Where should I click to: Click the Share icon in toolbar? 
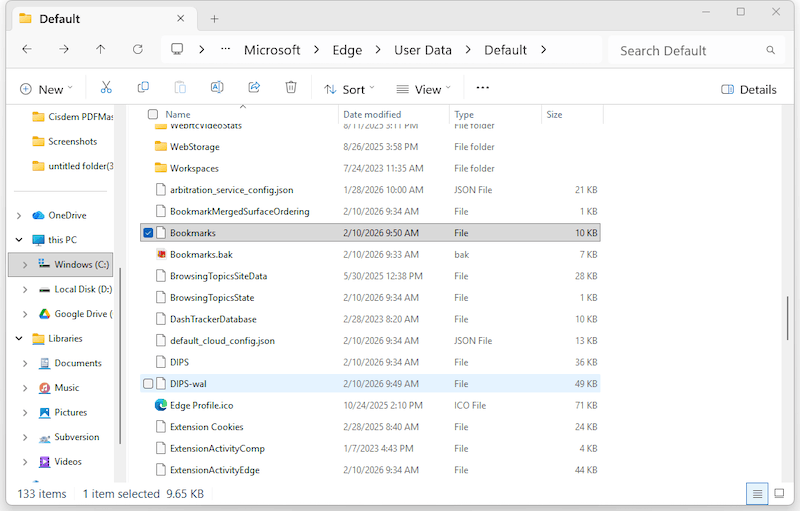[254, 88]
